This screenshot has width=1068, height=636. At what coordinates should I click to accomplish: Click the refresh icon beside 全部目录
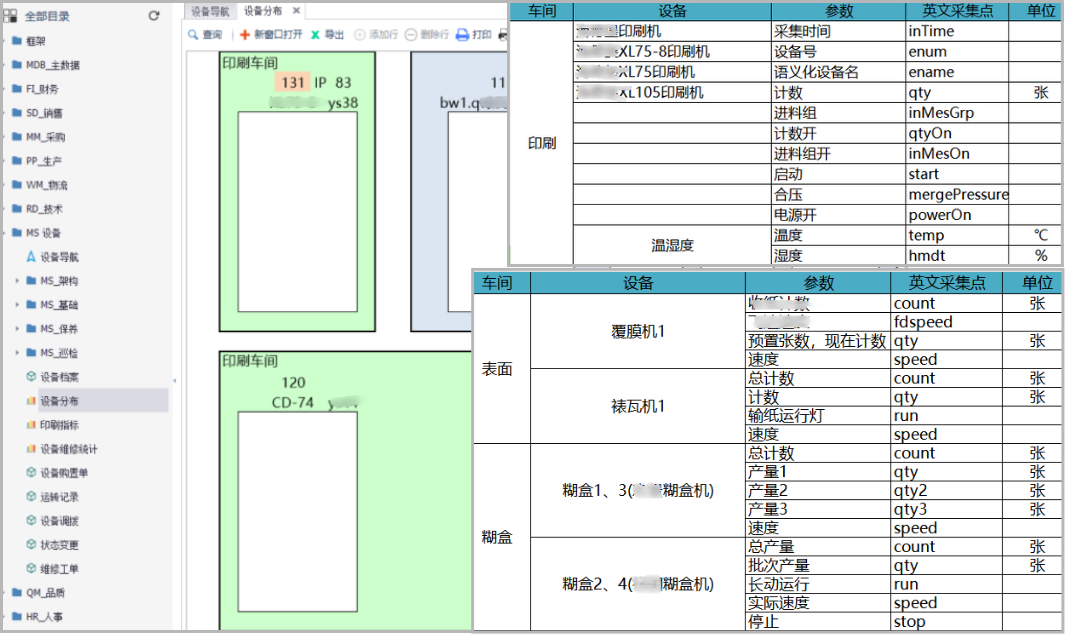pos(154,16)
